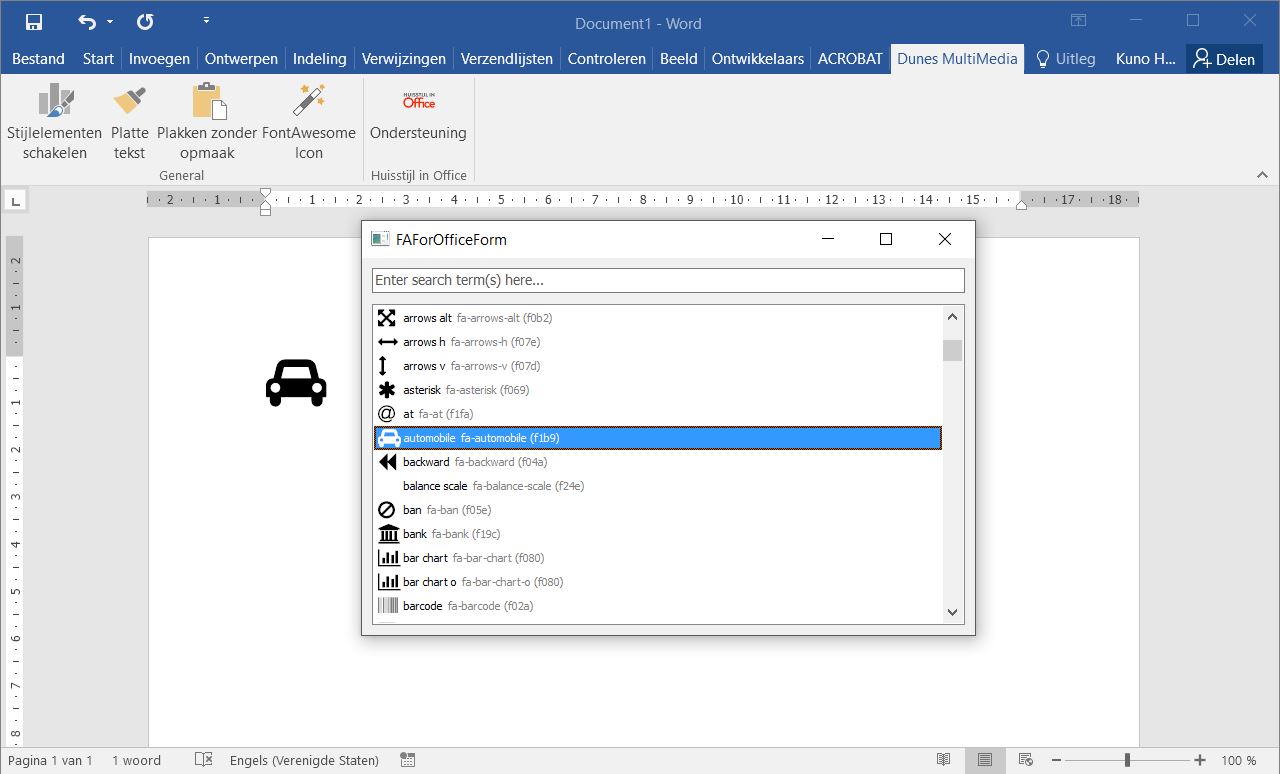Open the undo history dropdown arrow
Screen dimensions: 1280x774
[110, 21]
